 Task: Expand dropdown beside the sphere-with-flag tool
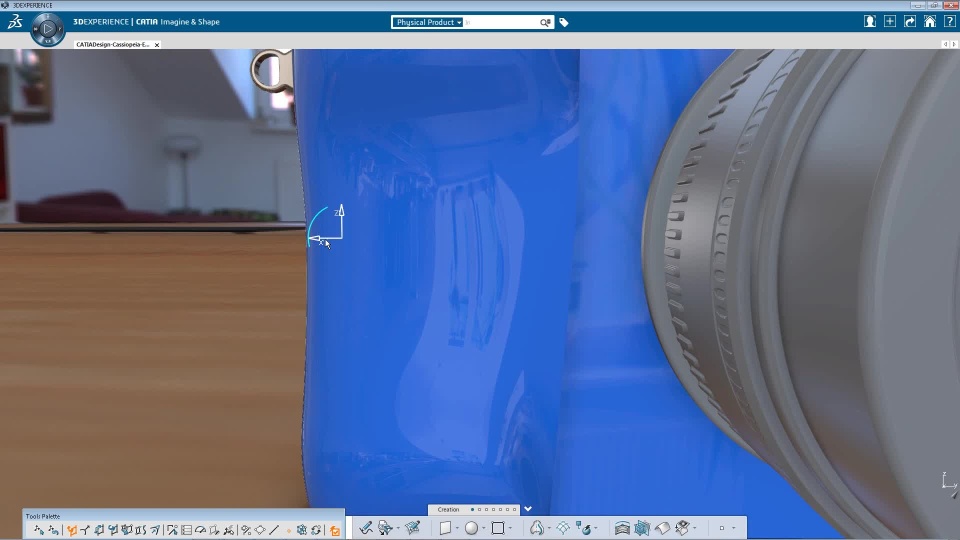[x=596, y=528]
